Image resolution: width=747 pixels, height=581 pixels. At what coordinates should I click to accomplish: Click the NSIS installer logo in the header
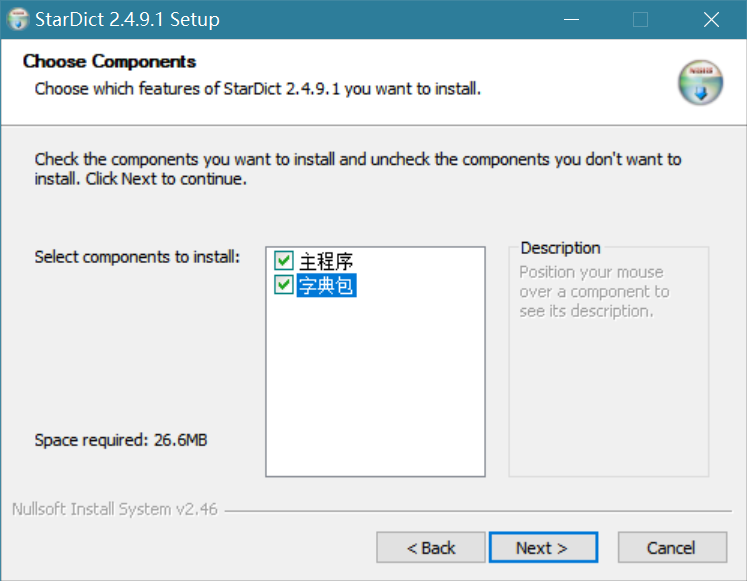pyautogui.click(x=700, y=83)
